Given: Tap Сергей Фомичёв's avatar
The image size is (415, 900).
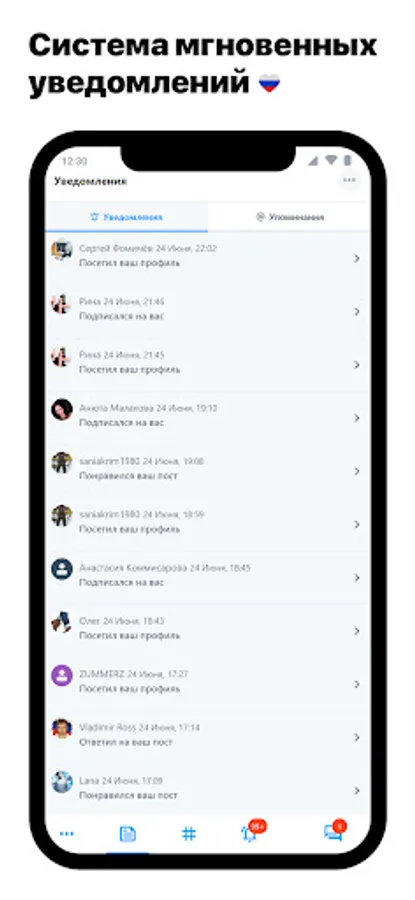Looking at the screenshot, I should pos(61,250).
